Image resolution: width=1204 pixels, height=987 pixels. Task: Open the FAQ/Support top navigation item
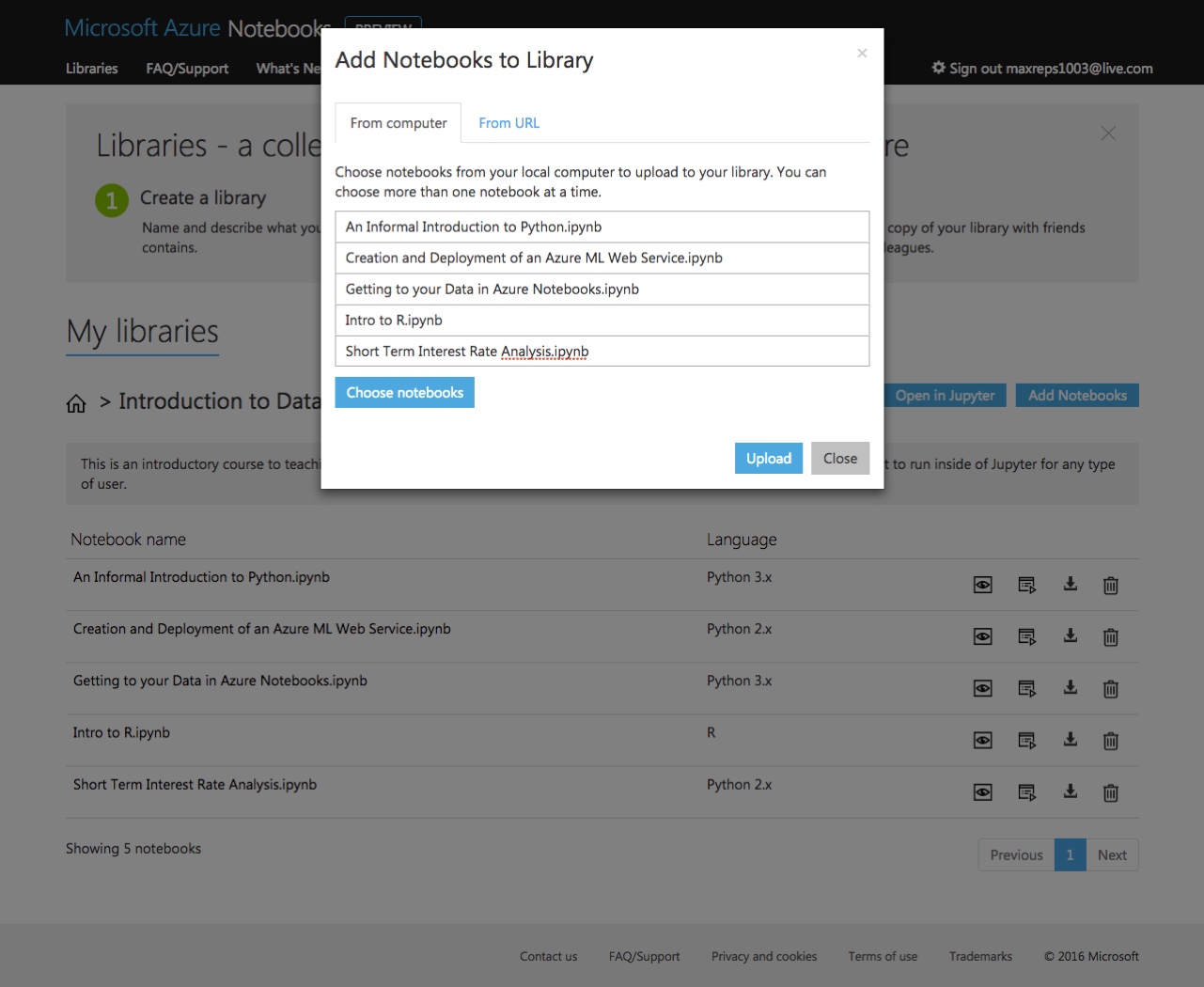coord(187,69)
